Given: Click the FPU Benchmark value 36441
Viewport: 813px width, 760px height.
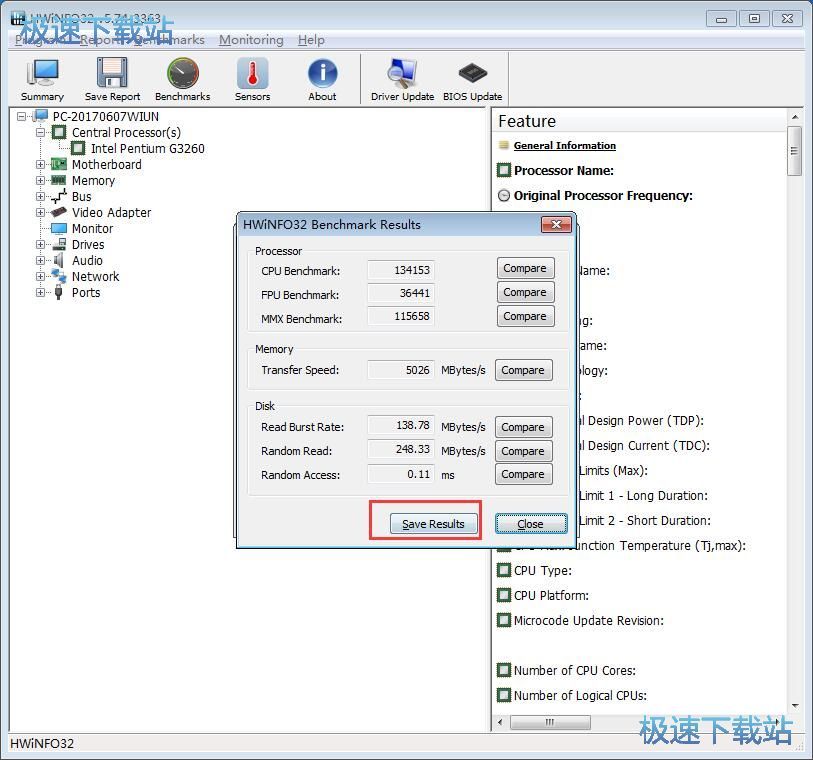Looking at the screenshot, I should (x=400, y=293).
